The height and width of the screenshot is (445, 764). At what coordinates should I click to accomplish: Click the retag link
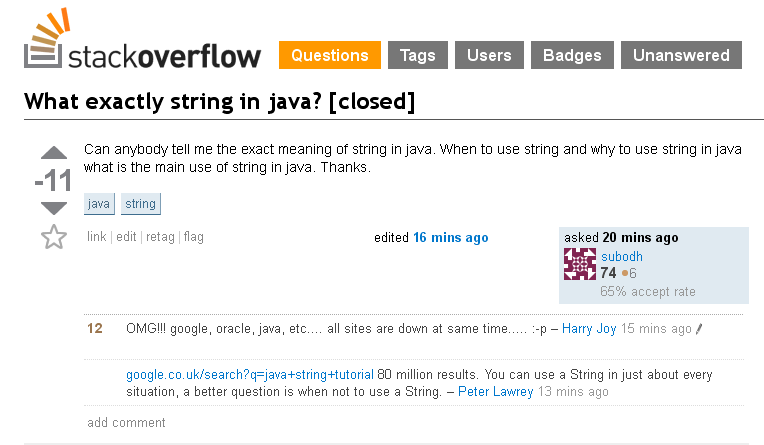(x=160, y=237)
